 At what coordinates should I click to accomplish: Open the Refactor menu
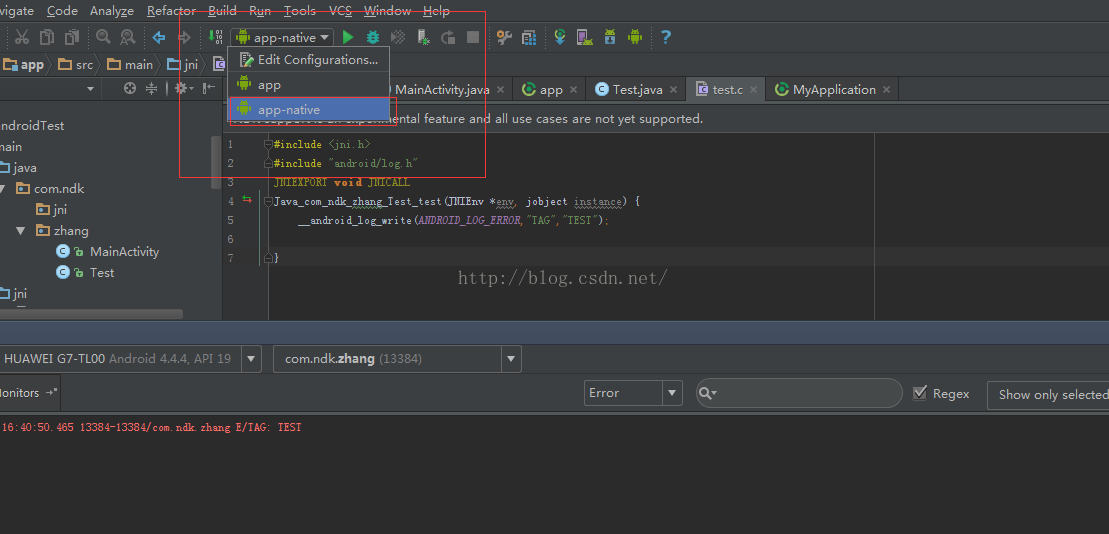coord(171,11)
